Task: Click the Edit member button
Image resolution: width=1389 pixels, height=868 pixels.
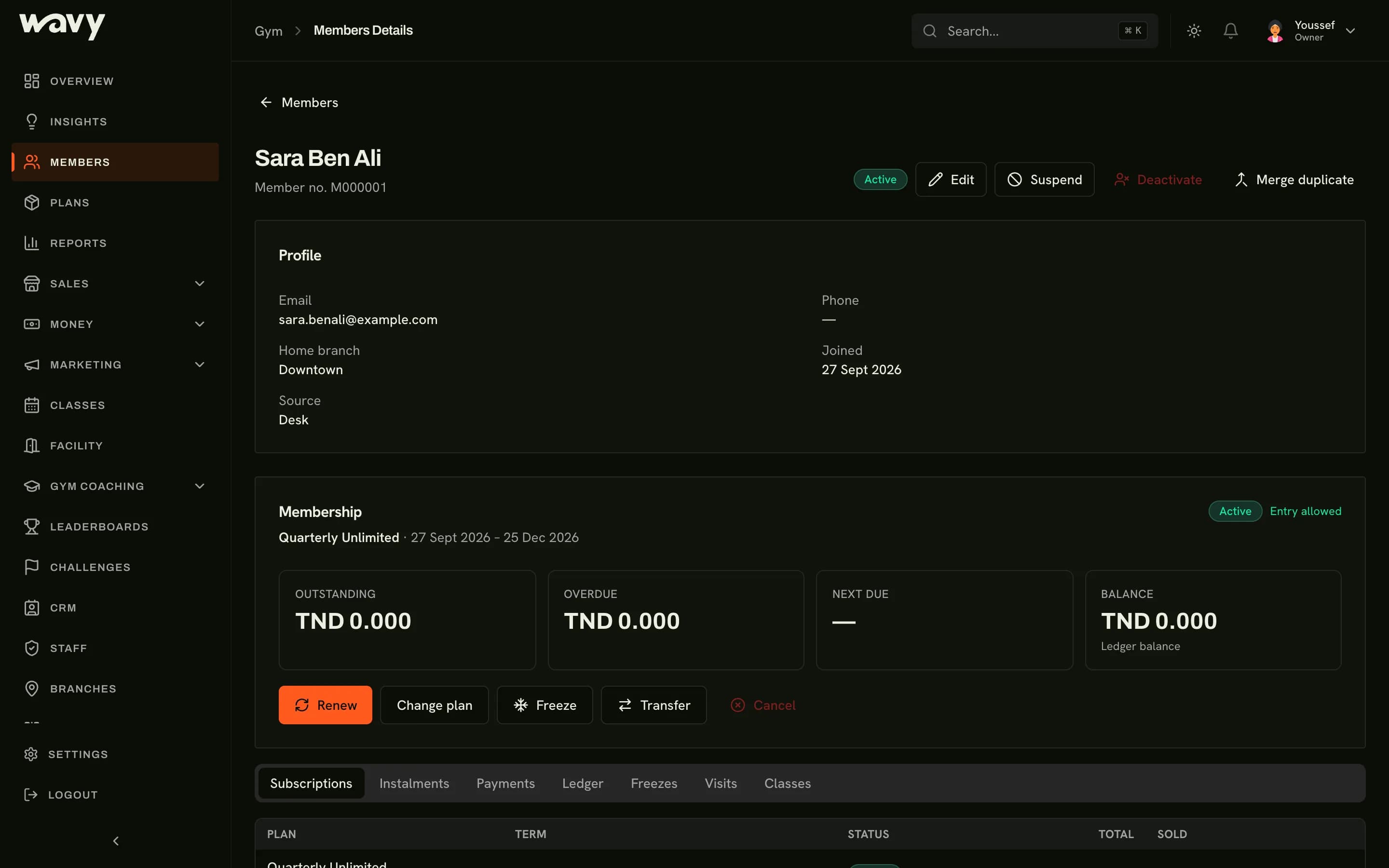Action: (951, 180)
